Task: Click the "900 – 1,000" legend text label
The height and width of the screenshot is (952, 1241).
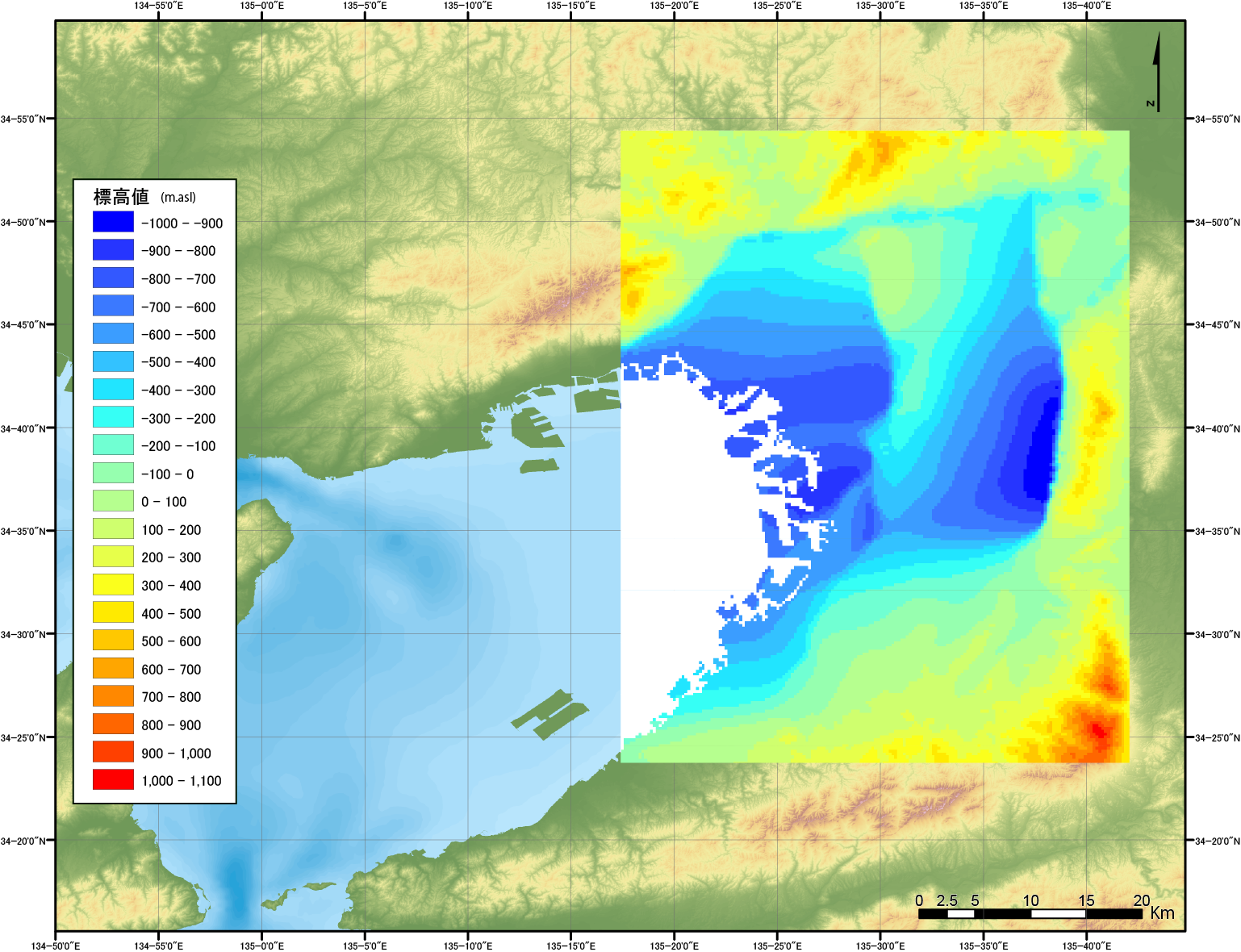Action: [176, 754]
